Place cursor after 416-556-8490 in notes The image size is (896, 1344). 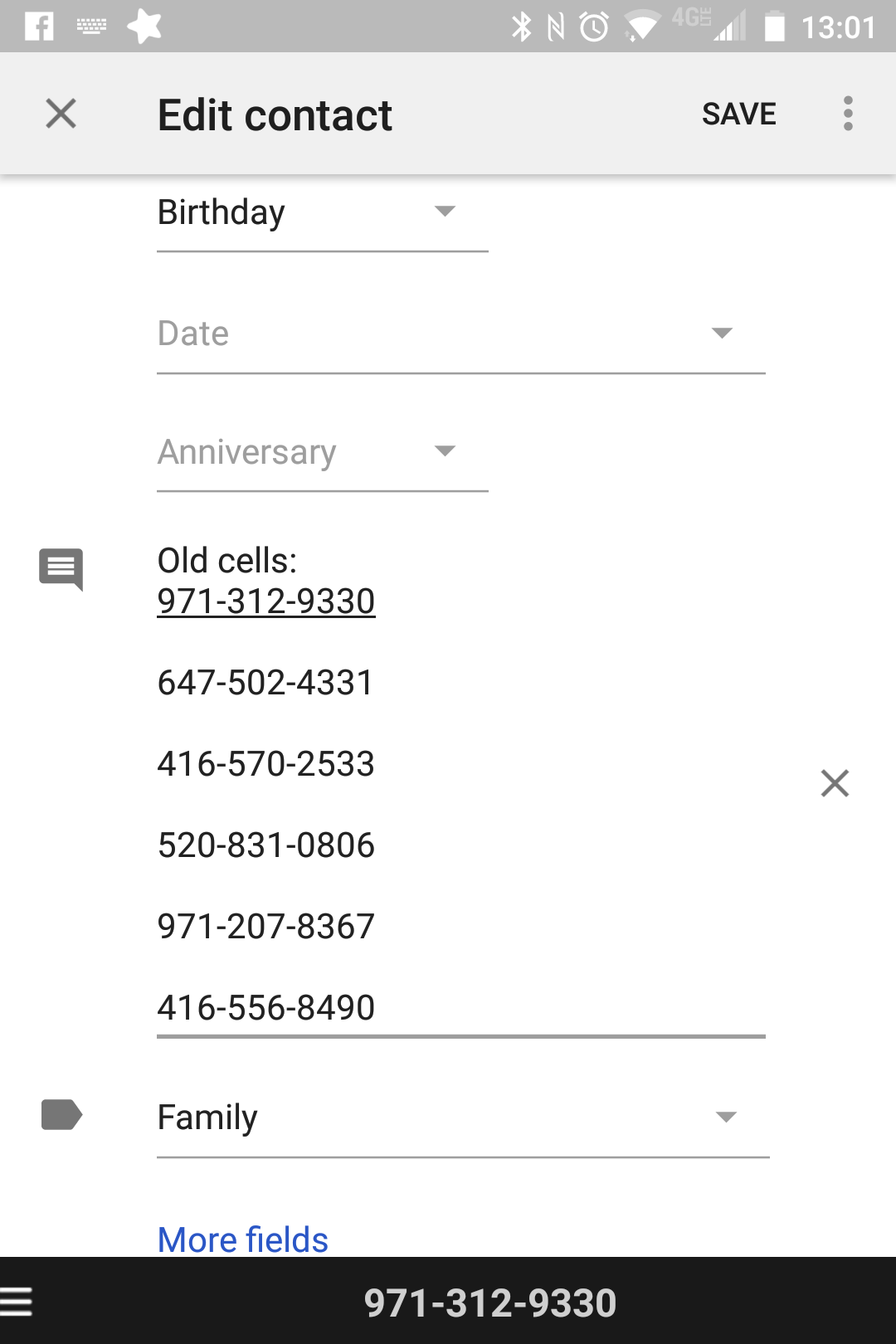[x=378, y=1007]
